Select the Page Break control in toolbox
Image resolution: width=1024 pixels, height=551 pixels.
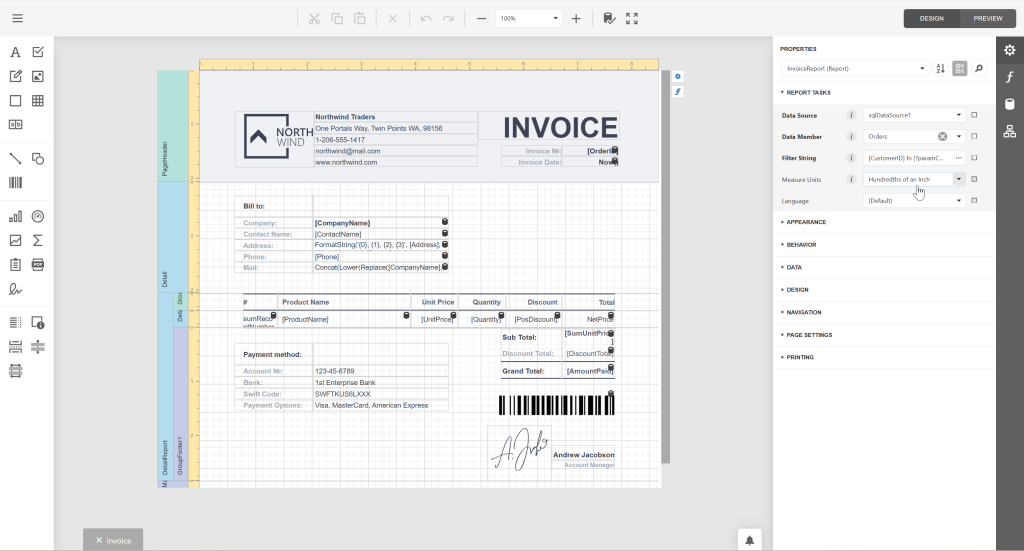click(16, 347)
